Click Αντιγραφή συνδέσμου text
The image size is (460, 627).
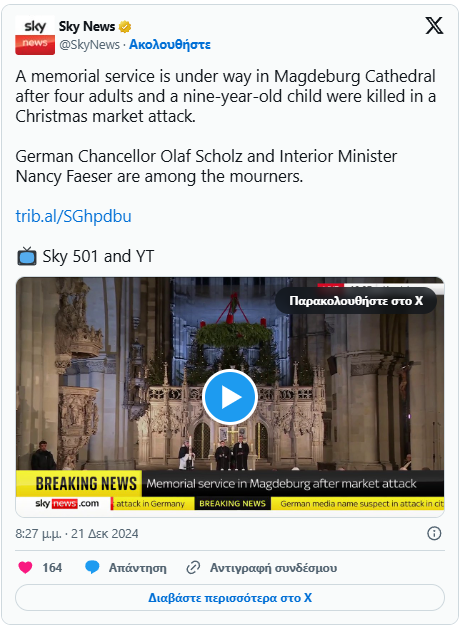click(274, 568)
